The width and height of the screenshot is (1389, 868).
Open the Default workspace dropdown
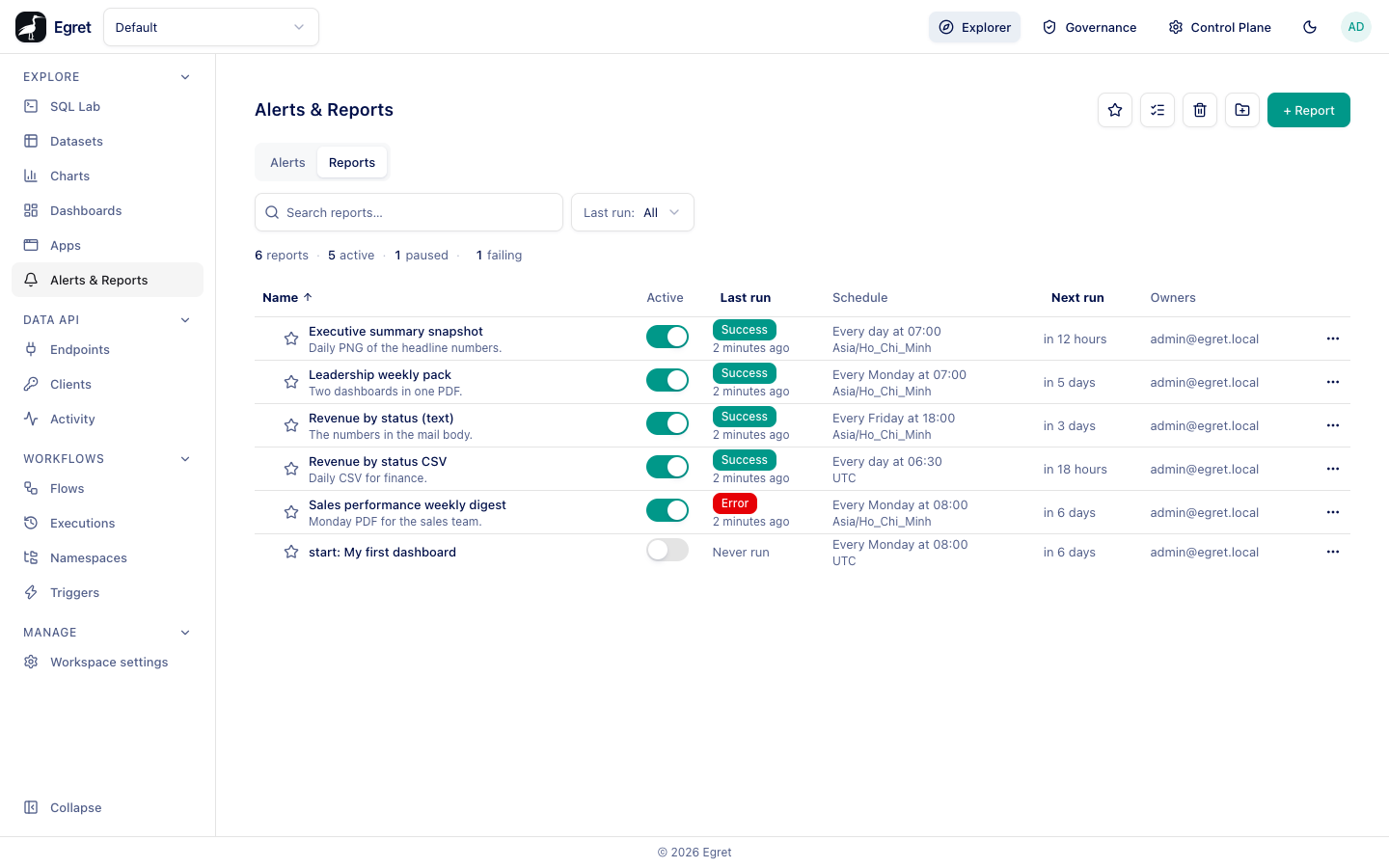point(211,27)
